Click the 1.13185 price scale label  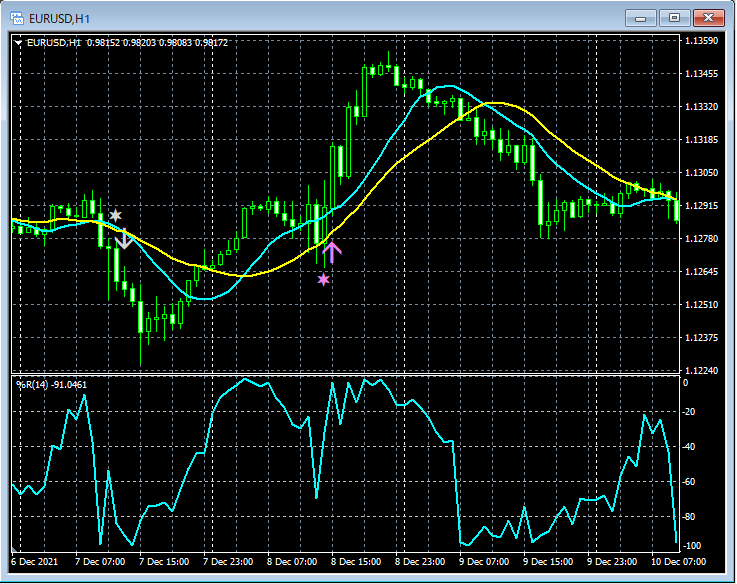702,140
